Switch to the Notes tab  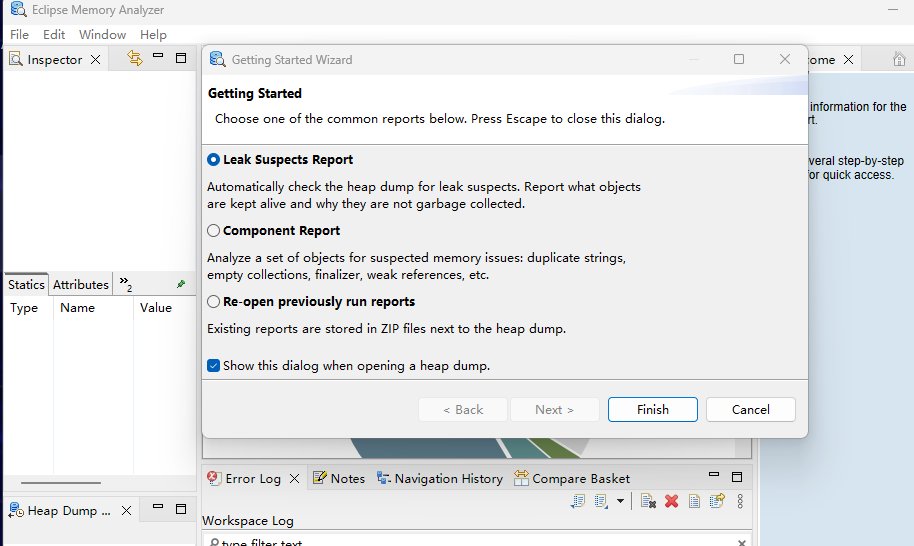point(339,478)
